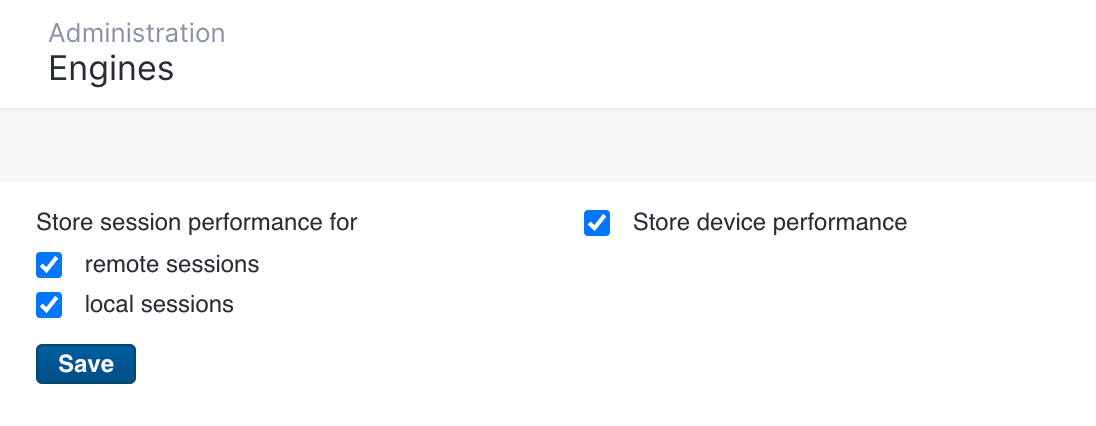Click the 'local sessions' label text

[x=159, y=305]
